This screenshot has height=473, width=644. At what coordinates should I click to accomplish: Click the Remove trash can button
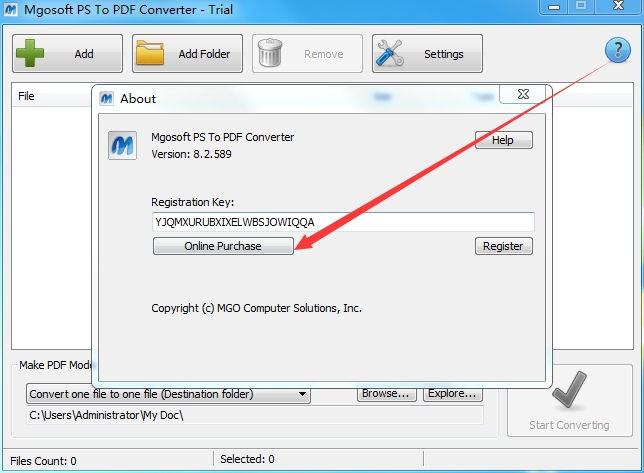click(x=307, y=53)
